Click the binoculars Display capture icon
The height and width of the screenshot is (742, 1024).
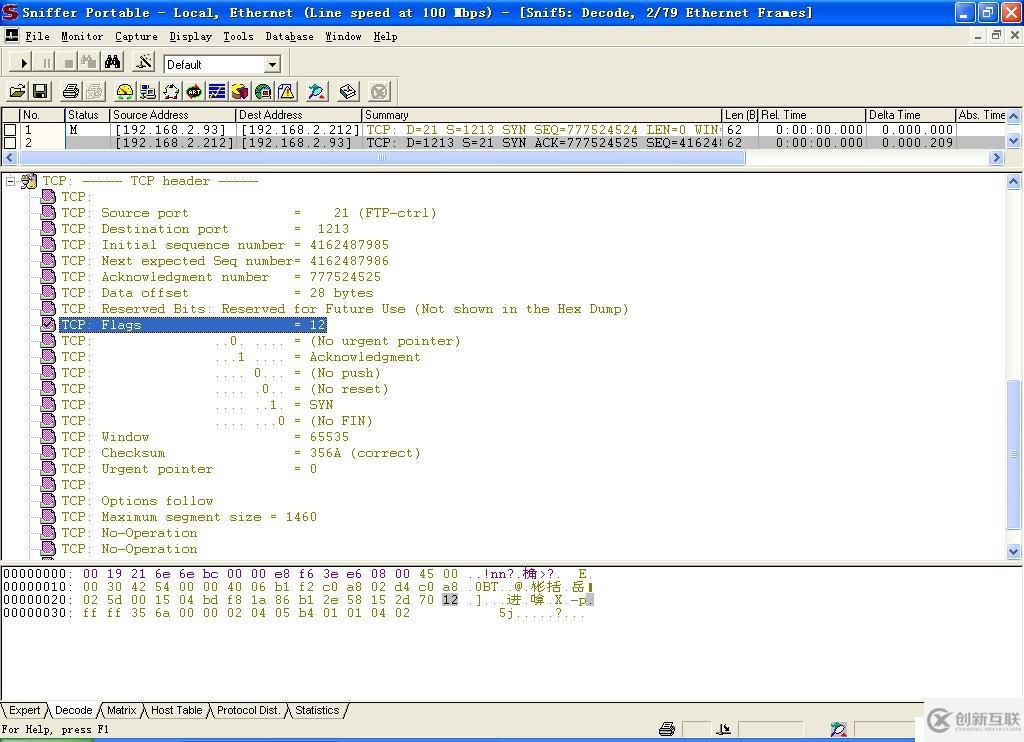[112, 63]
